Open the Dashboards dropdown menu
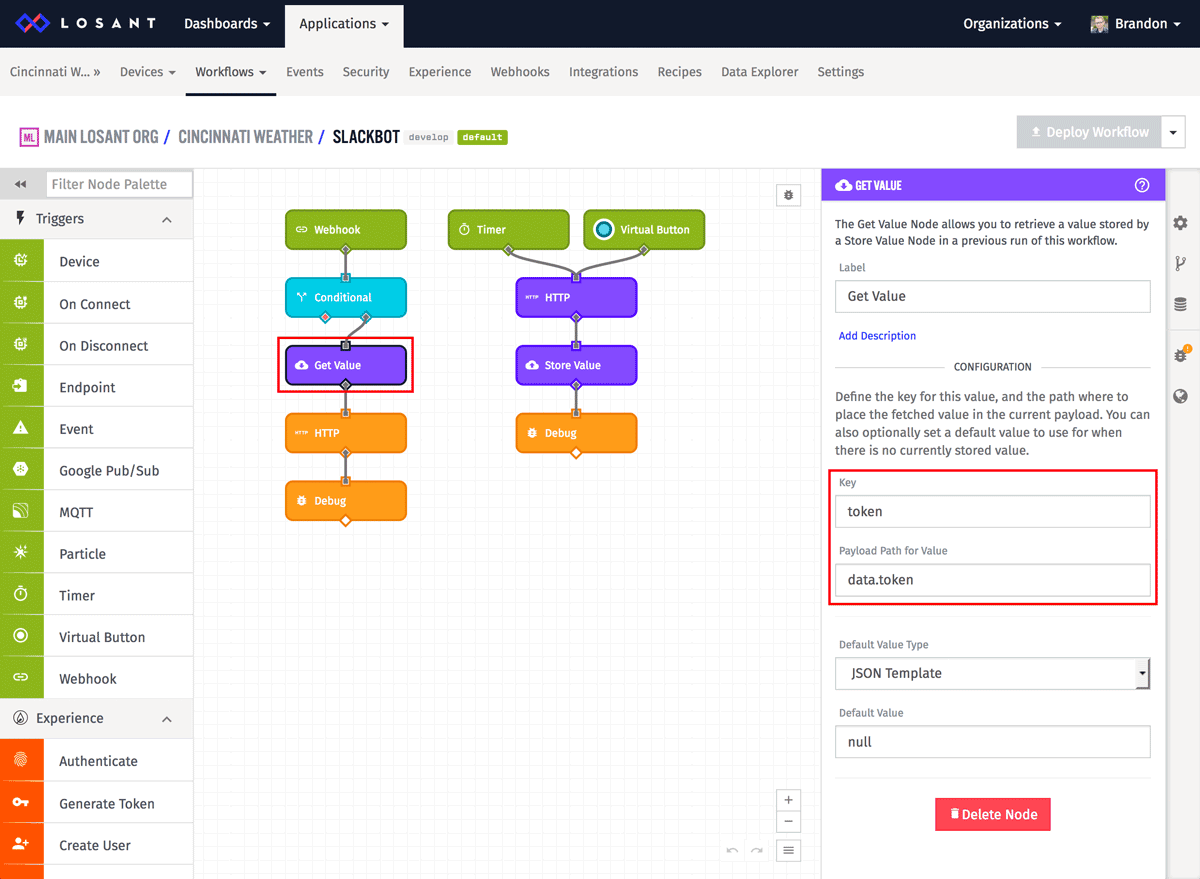The height and width of the screenshot is (879, 1200). click(x=227, y=23)
